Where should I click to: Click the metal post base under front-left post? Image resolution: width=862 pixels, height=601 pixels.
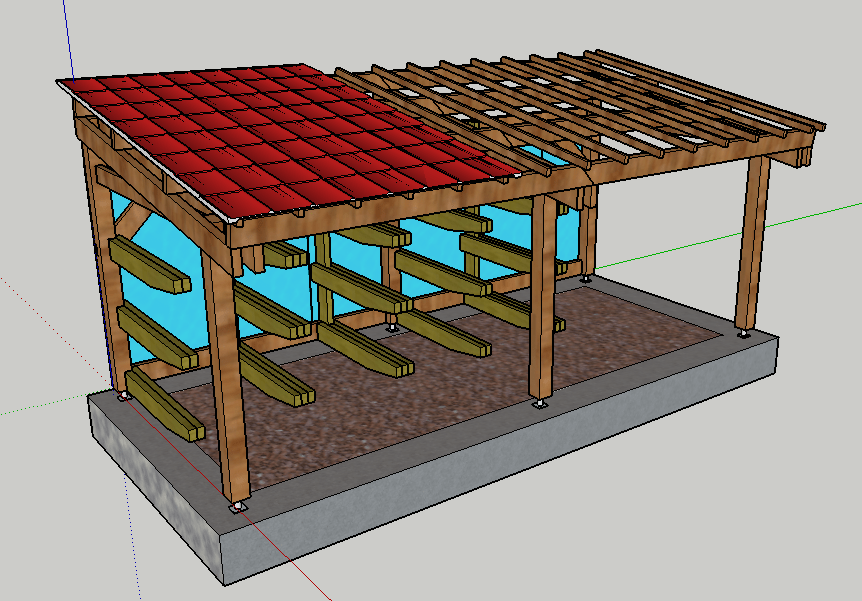[x=239, y=507]
